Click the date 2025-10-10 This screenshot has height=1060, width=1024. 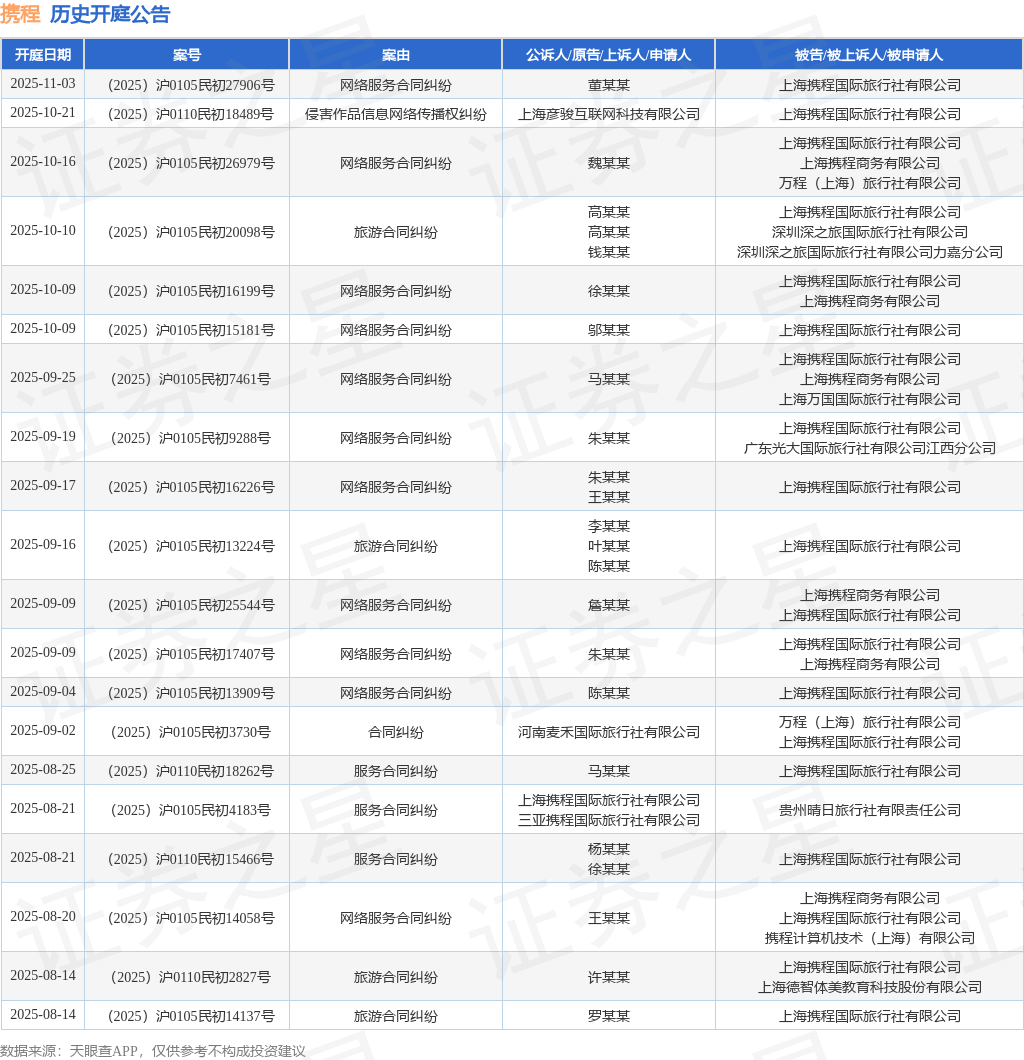coord(43,231)
